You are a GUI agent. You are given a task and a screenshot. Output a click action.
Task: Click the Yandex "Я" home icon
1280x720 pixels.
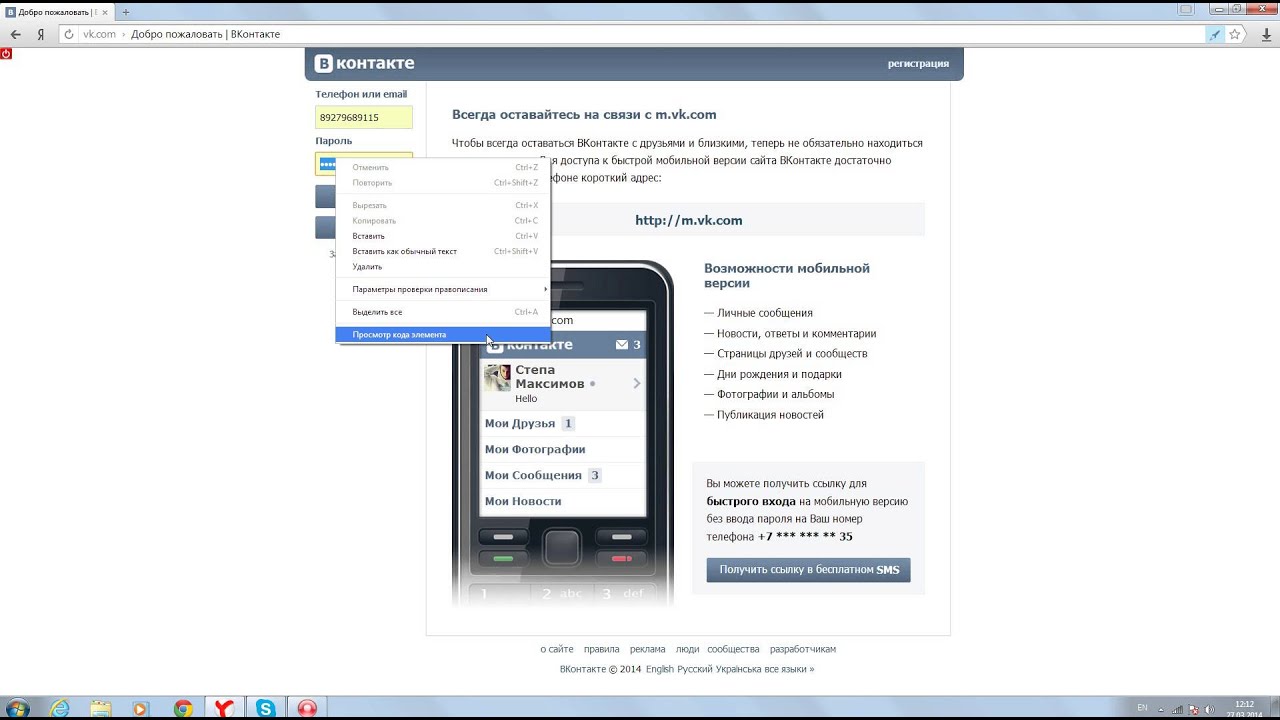(40, 34)
